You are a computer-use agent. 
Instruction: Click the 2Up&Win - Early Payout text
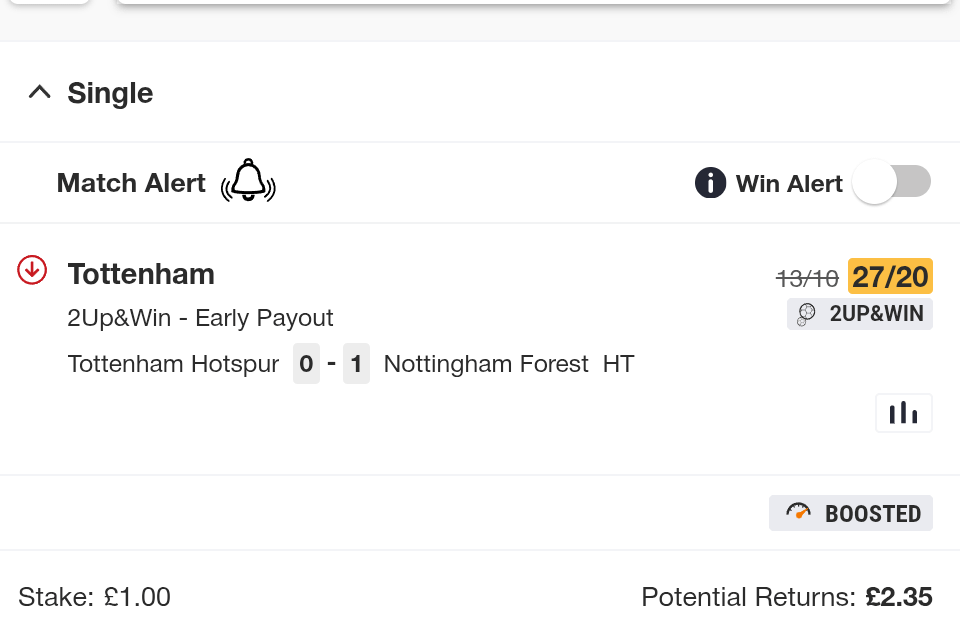200,318
